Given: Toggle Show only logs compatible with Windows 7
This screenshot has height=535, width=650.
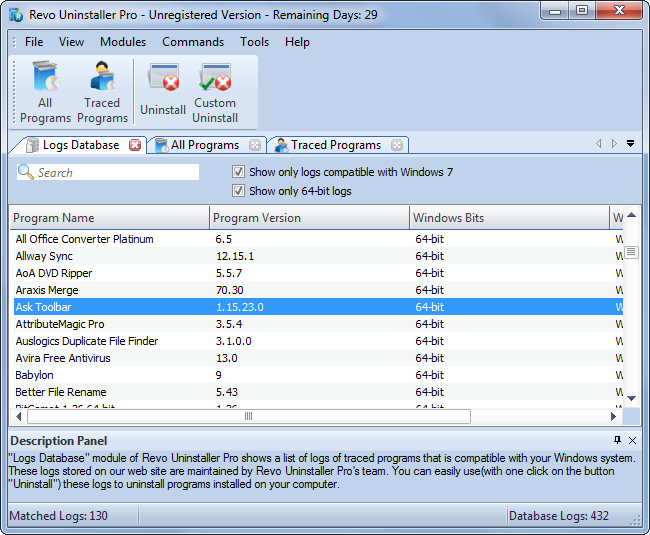Looking at the screenshot, I should click(238, 172).
